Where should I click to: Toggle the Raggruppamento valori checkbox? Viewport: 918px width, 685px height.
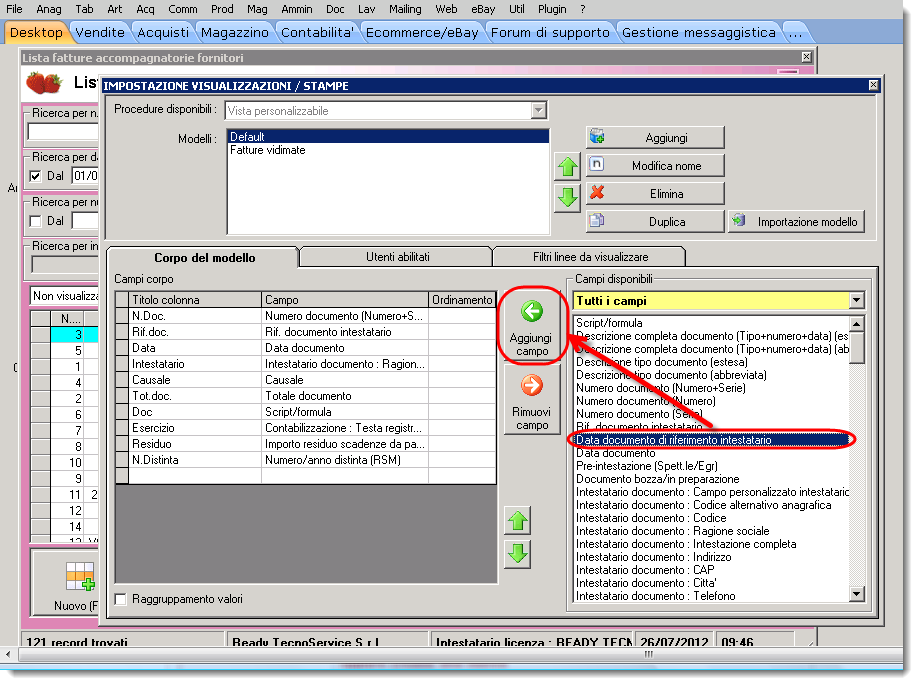[121, 599]
